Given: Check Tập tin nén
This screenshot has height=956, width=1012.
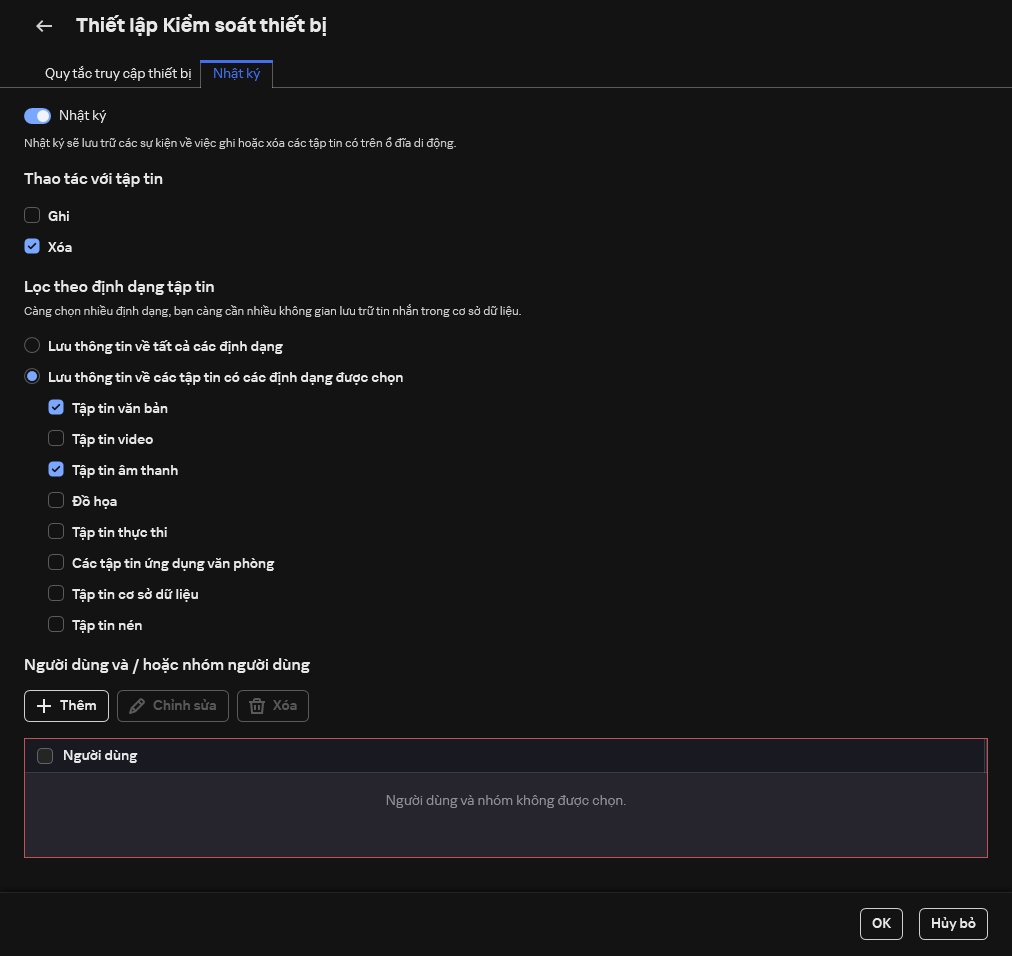Looking at the screenshot, I should 56,625.
